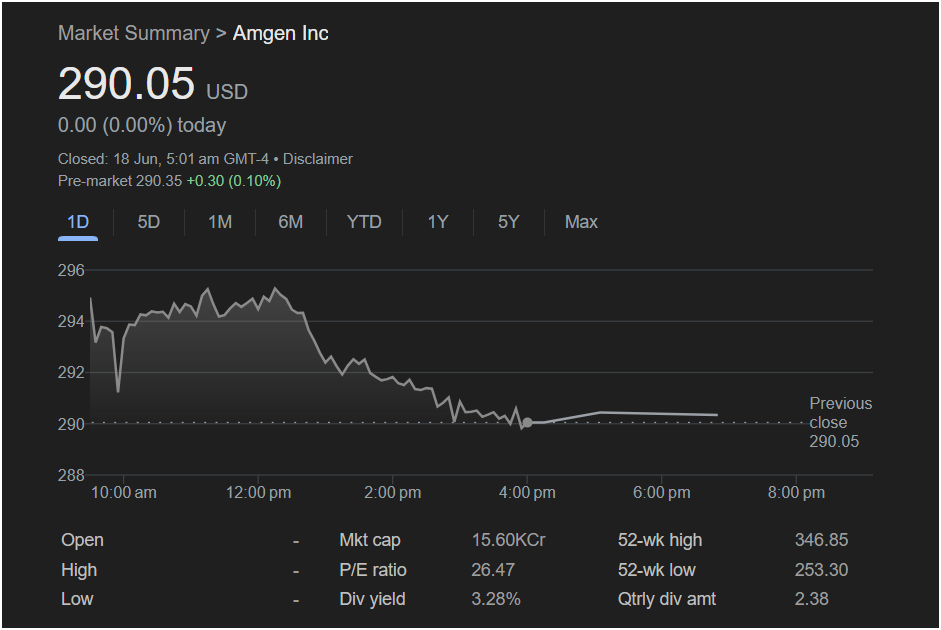The width and height of the screenshot is (941, 630).
Task: Click the 52-wk low label
Action: point(657,570)
